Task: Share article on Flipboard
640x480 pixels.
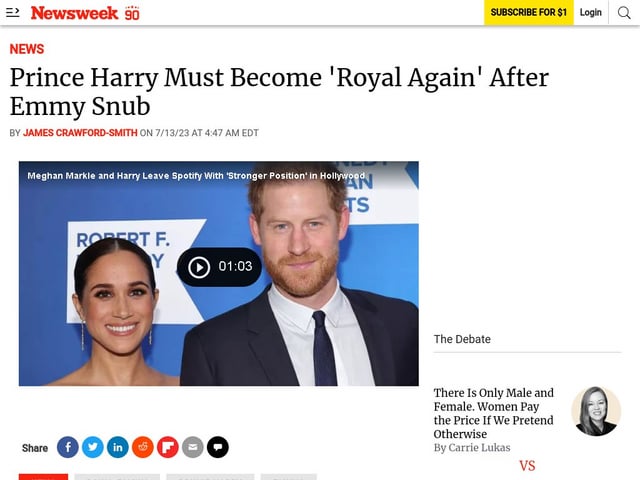Action: tap(167, 447)
